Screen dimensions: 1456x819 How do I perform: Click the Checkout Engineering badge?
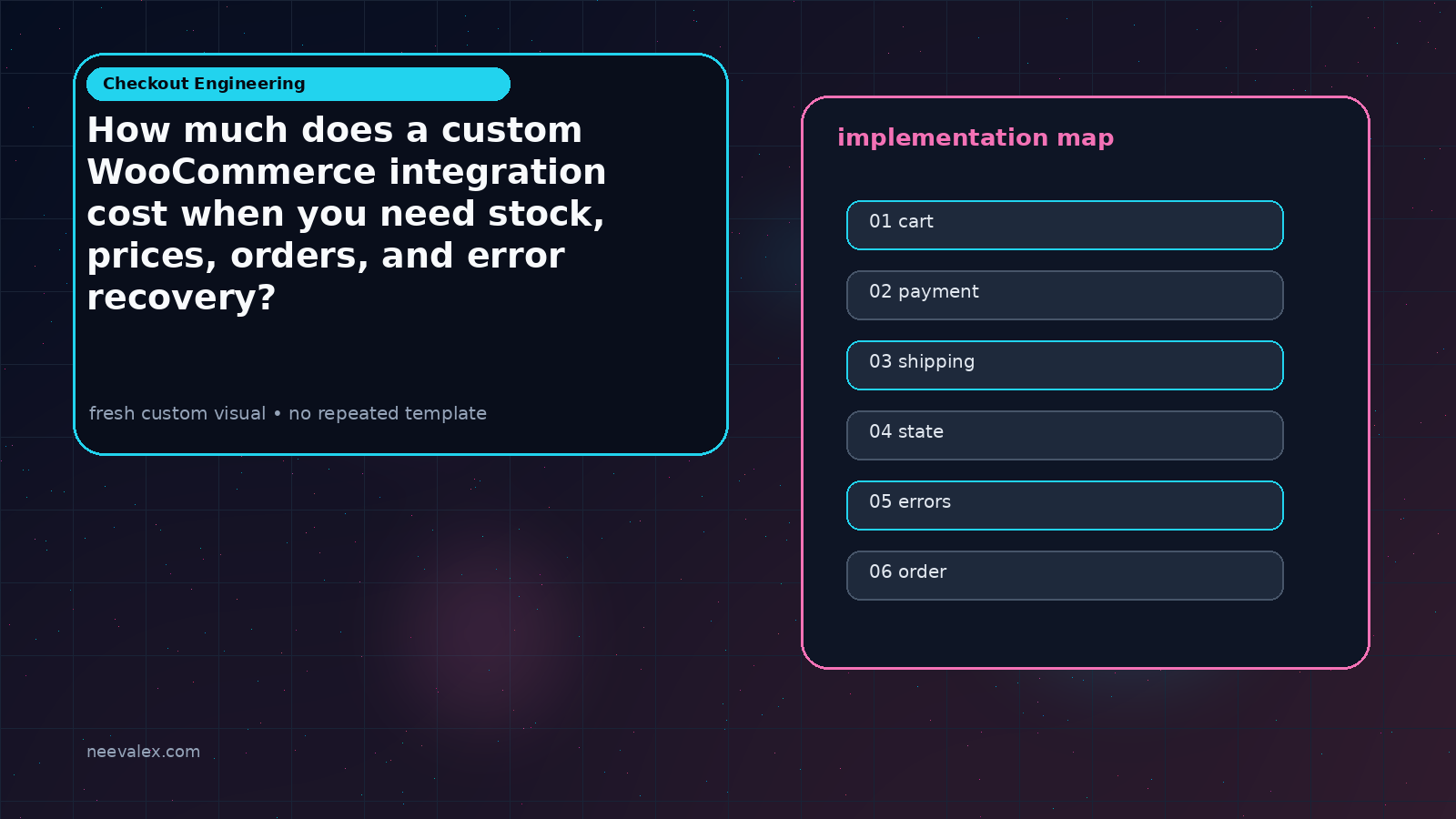(x=298, y=84)
